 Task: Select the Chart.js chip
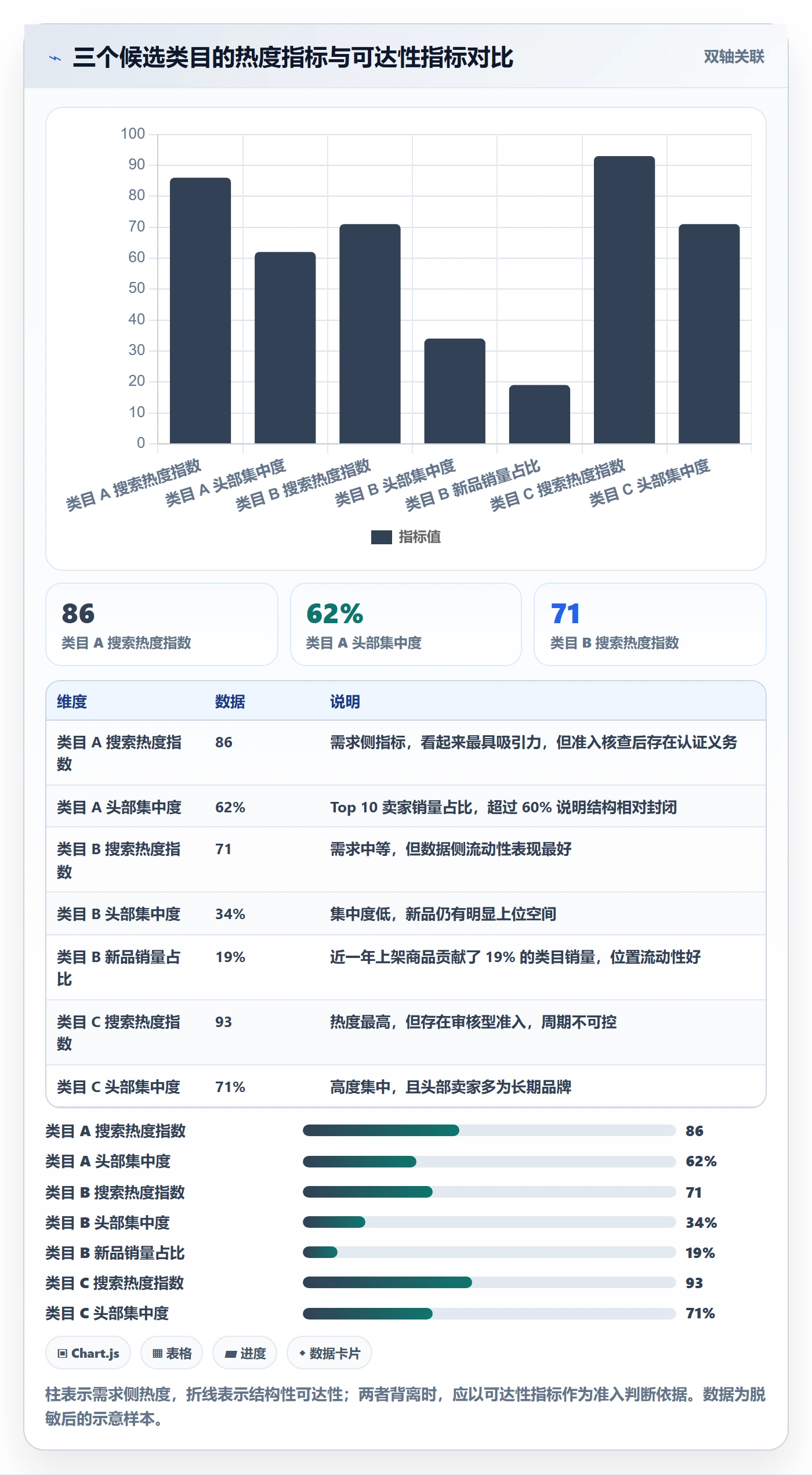[88, 1353]
